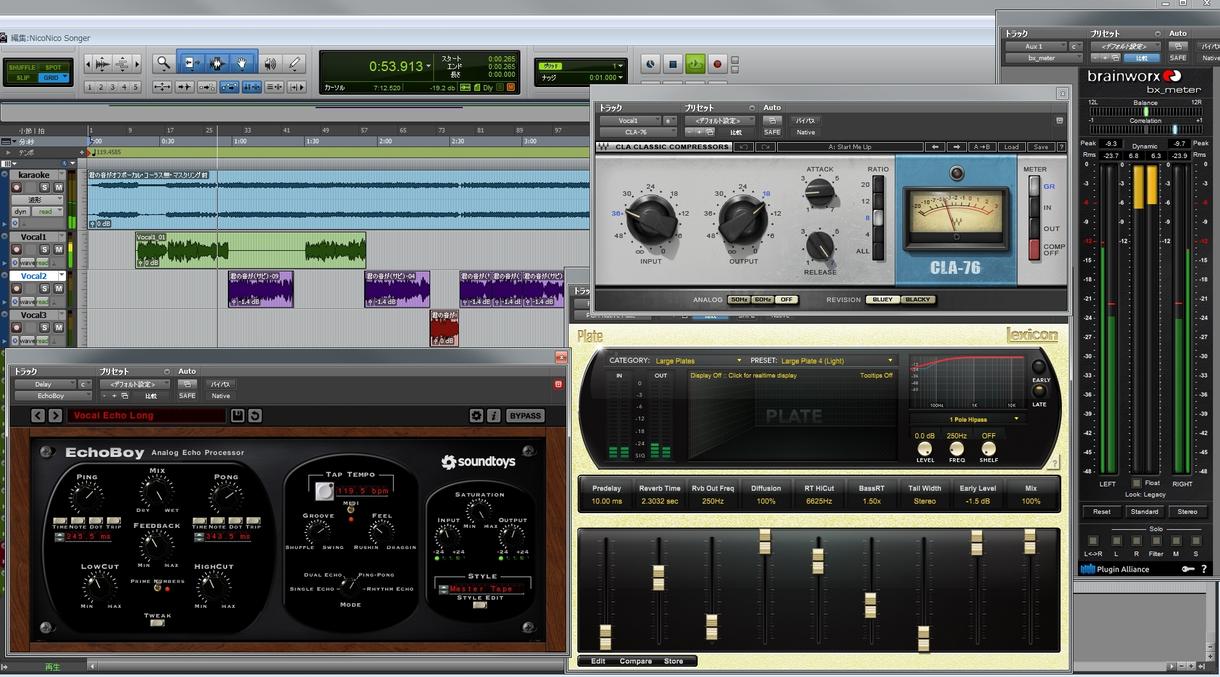The height and width of the screenshot is (677, 1220).
Task: Enable Shuffle edit mode
Action: point(21,67)
